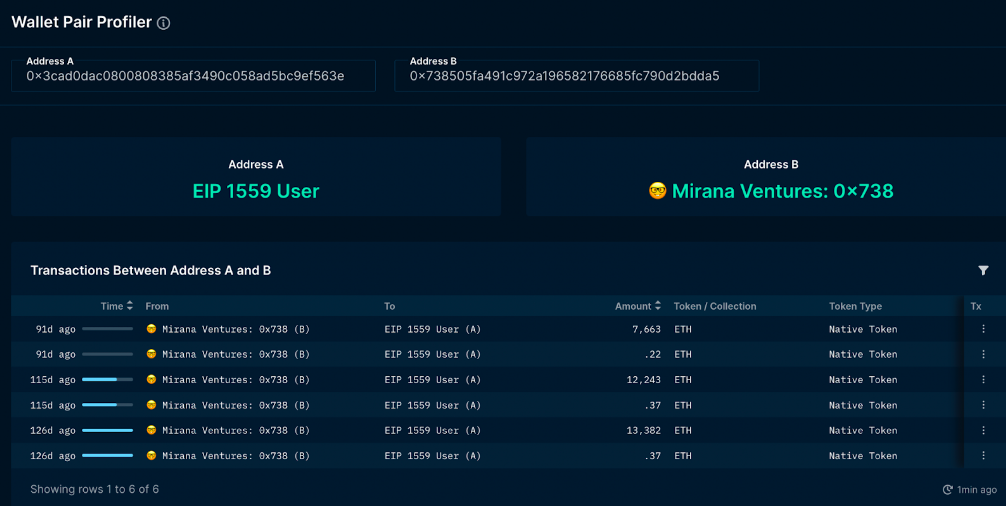
Task: Open the three-dot menu for the 126d ago .37 ETH row
Action: click(x=983, y=456)
